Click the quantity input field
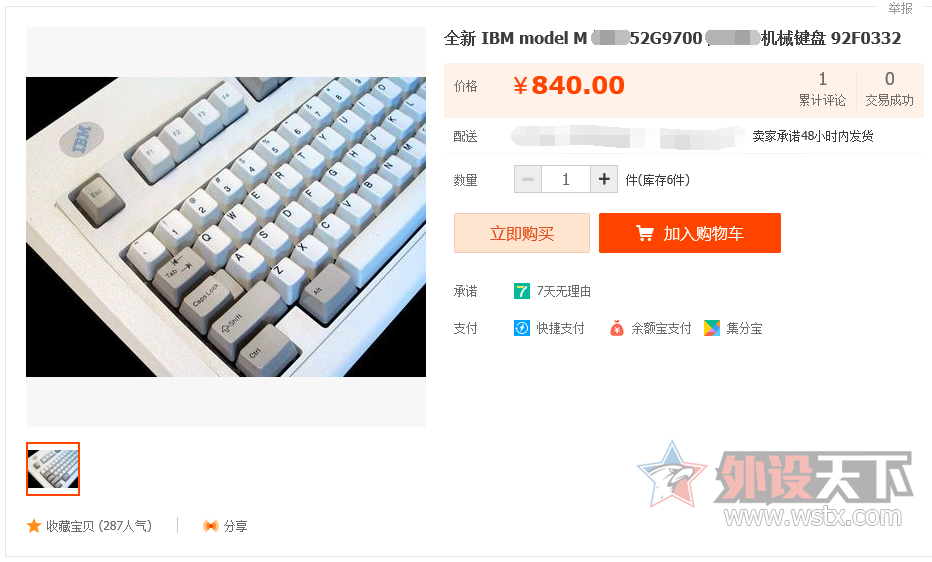Viewport: 932px width, 562px height. 566,179
